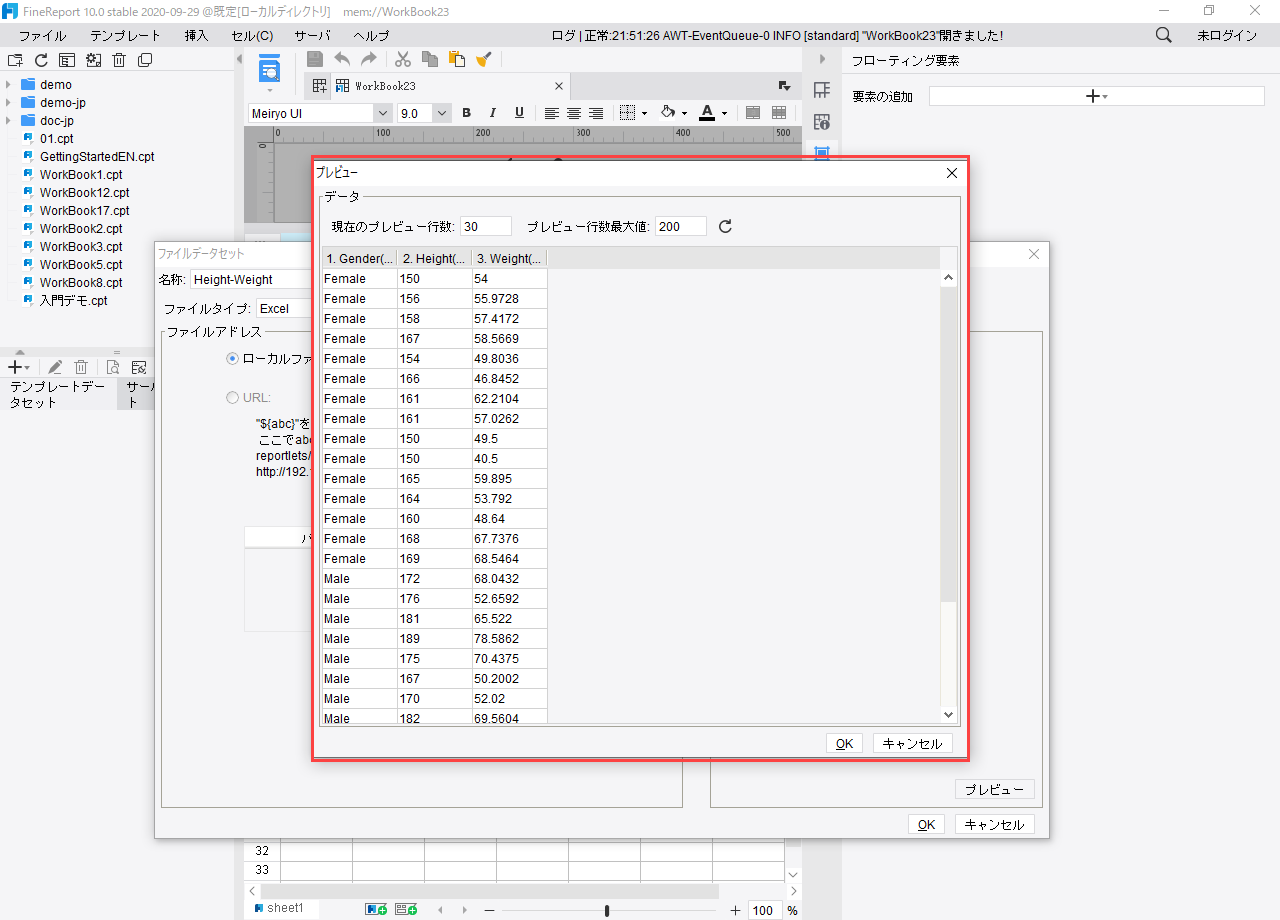
Task: Open the font color A swatch
Action: coord(707,113)
